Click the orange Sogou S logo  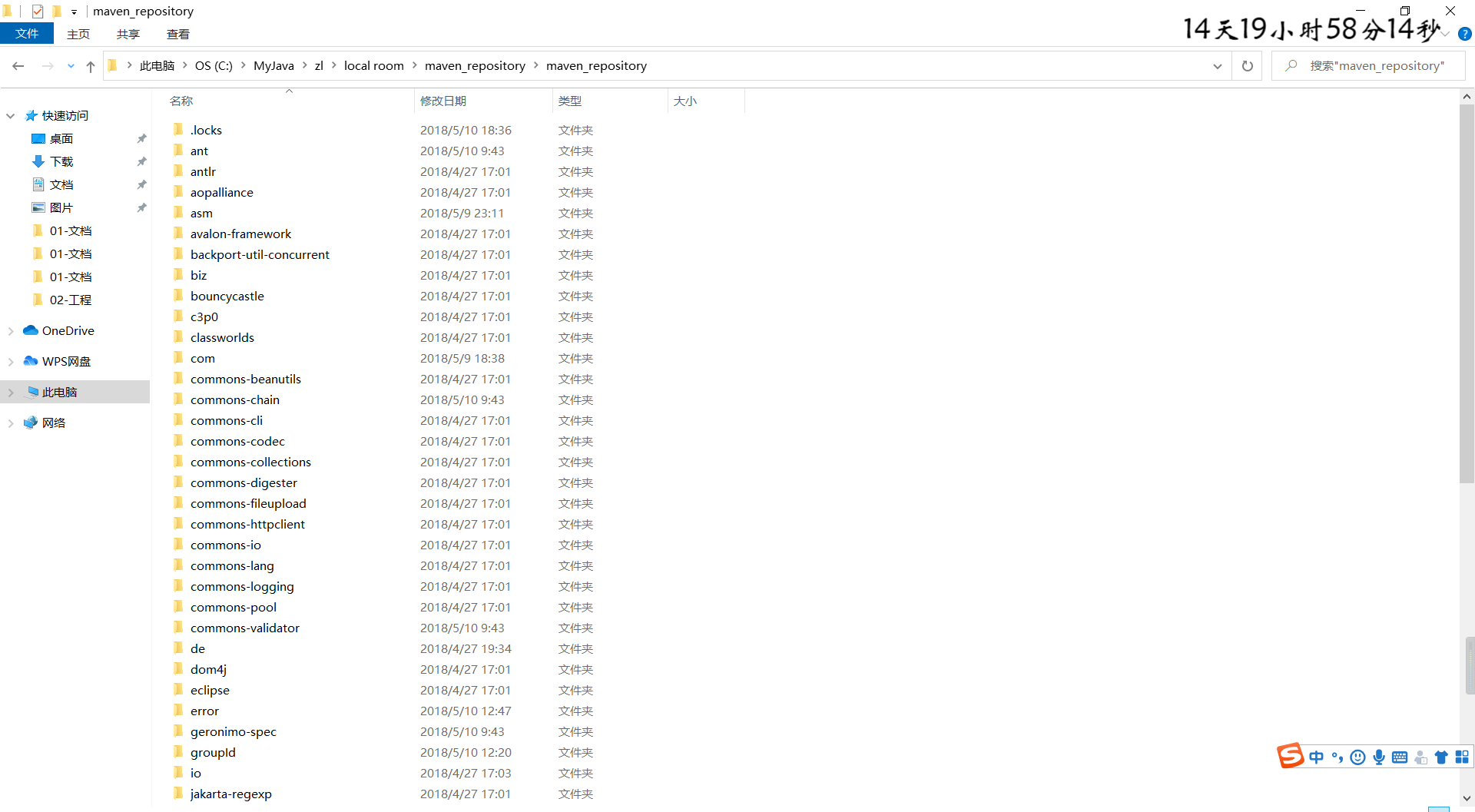(x=1291, y=756)
